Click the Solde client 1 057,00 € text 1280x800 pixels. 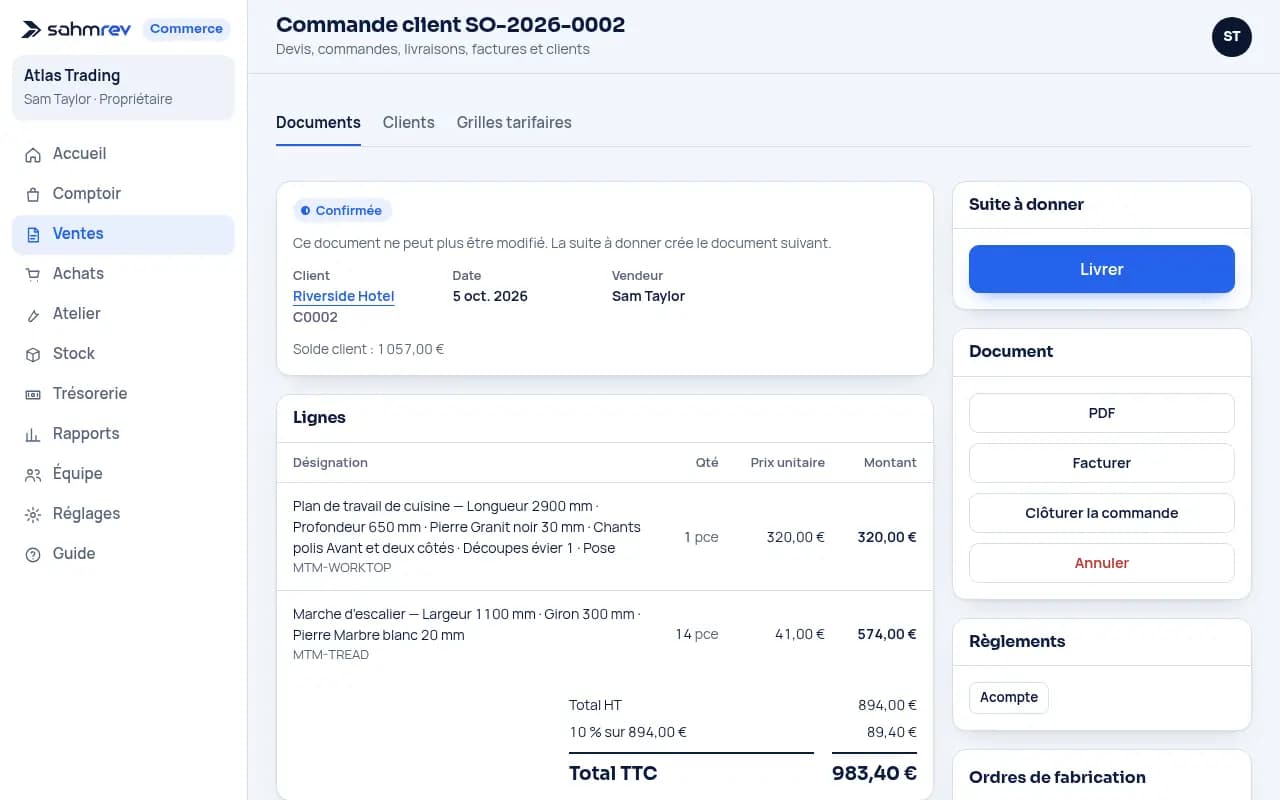pyautogui.click(x=368, y=349)
